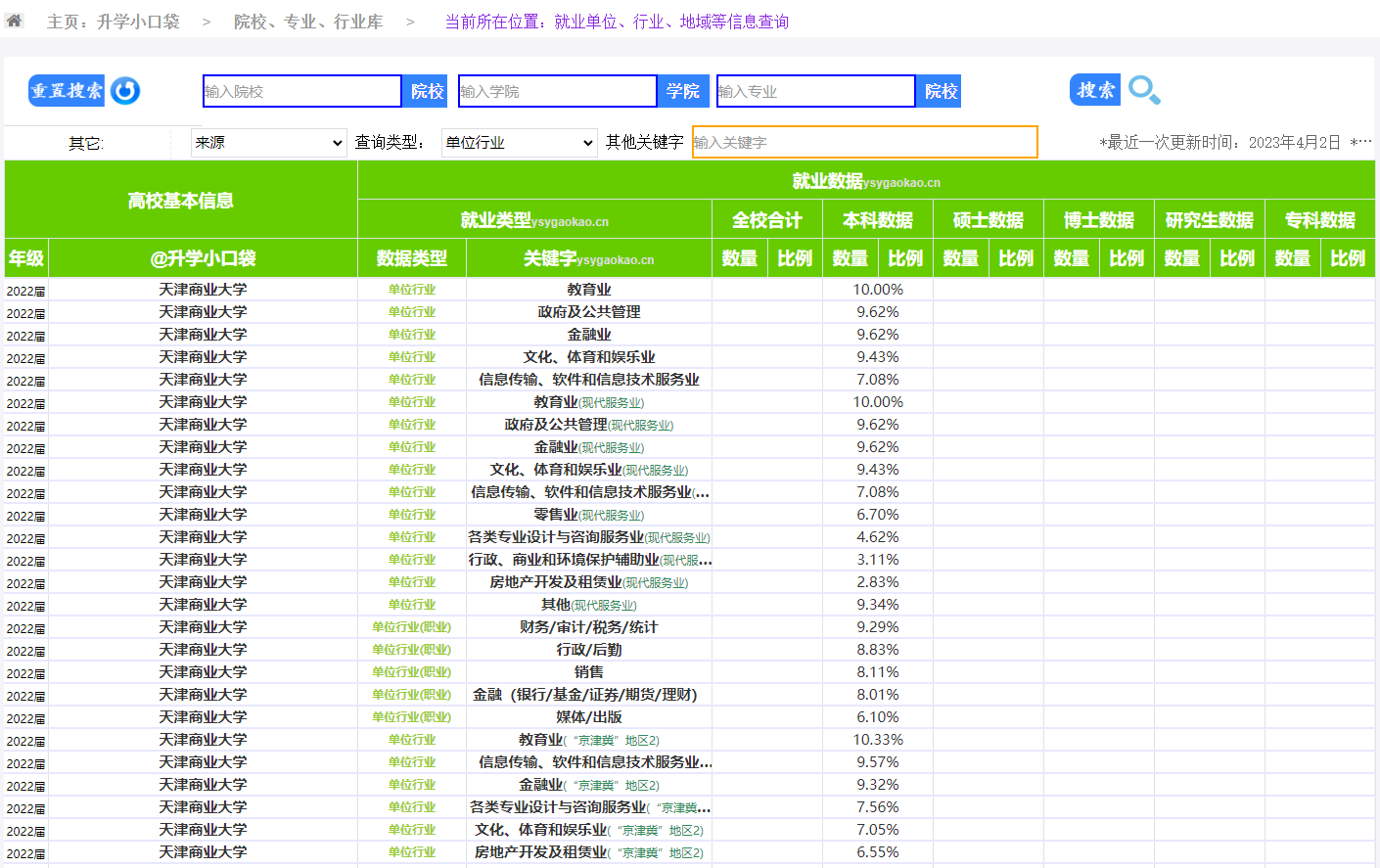
Task: Click the 全校合计 column header
Action: coord(767,220)
